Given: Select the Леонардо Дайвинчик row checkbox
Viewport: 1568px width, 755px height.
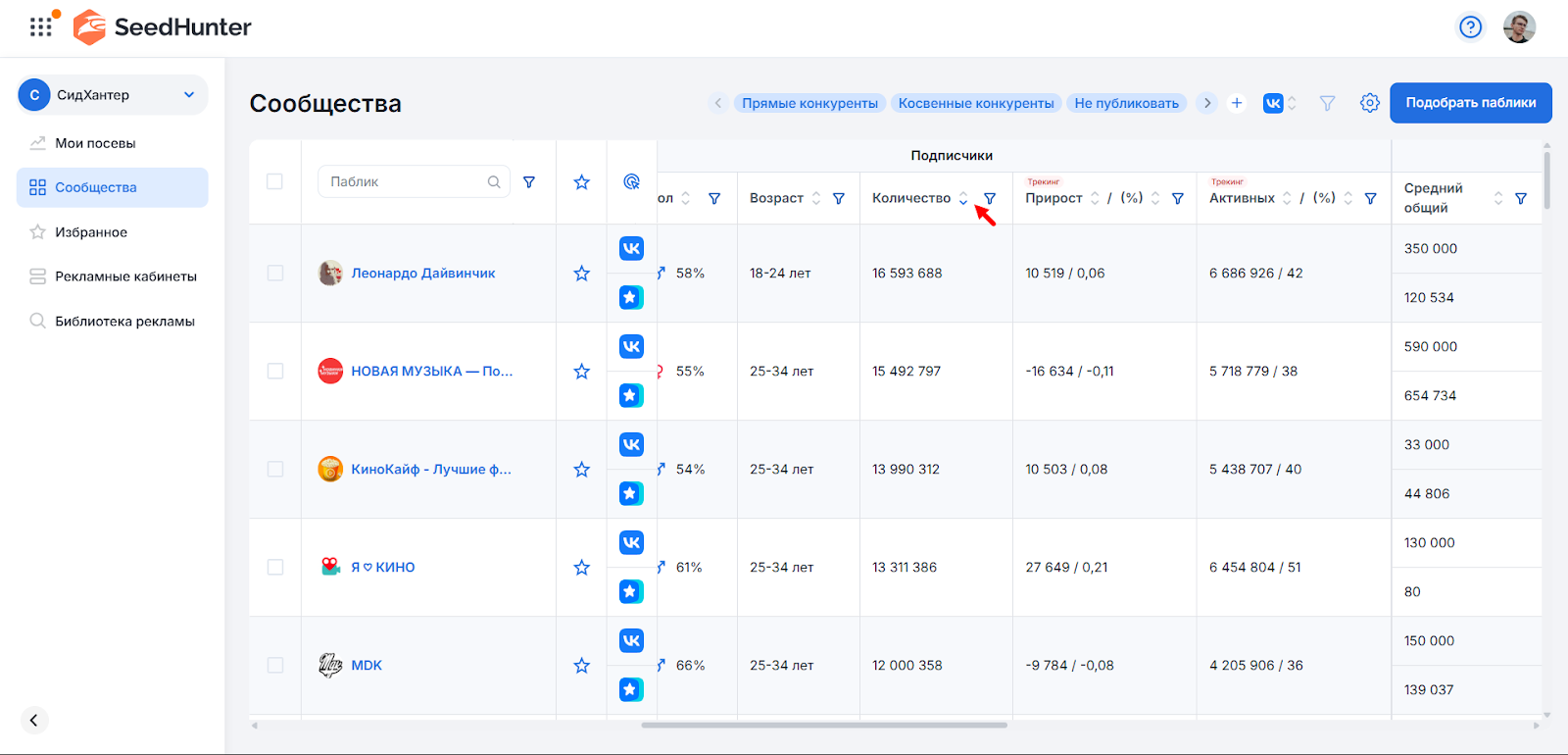Looking at the screenshot, I should tap(275, 274).
